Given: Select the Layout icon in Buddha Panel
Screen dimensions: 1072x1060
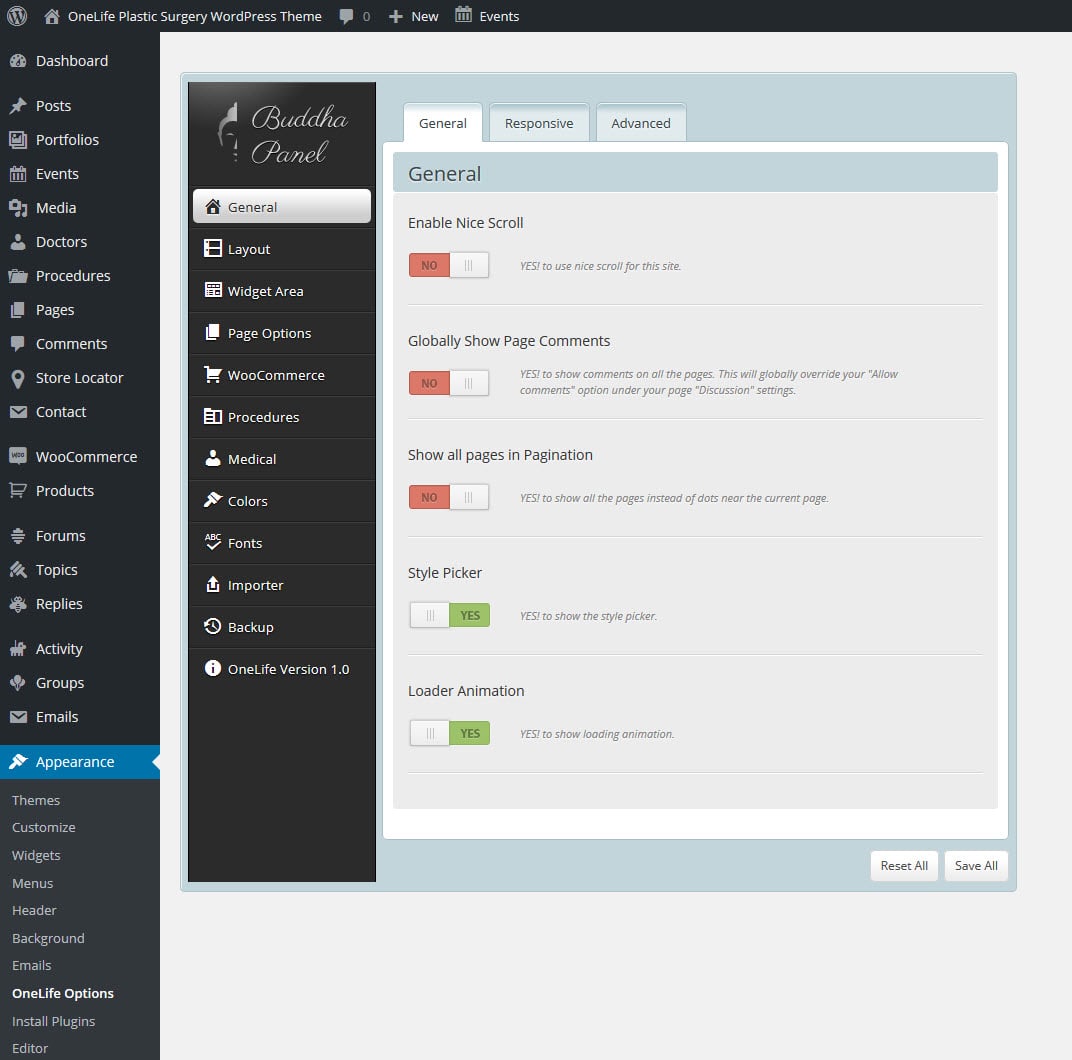Looking at the screenshot, I should 213,249.
